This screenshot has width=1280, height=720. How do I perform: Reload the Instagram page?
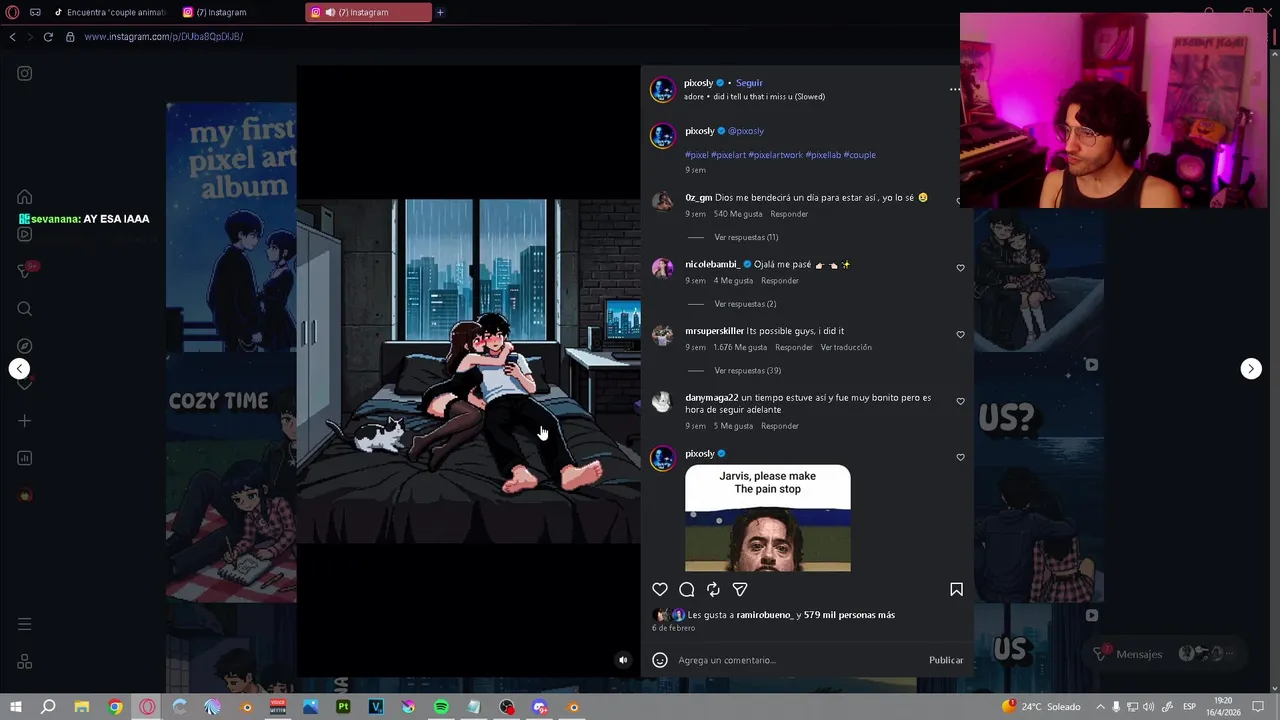pos(47,37)
